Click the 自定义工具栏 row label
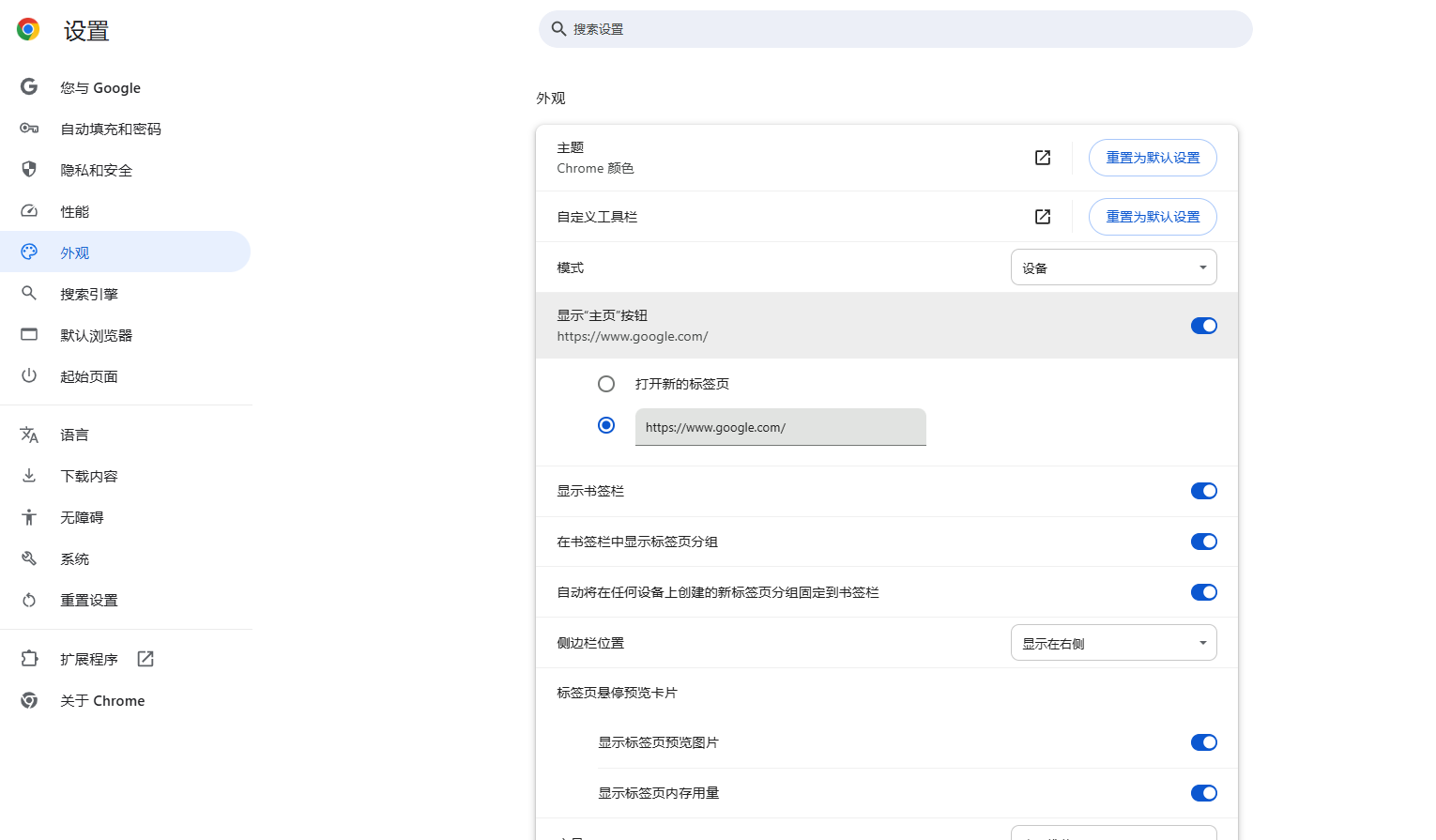 click(x=597, y=217)
